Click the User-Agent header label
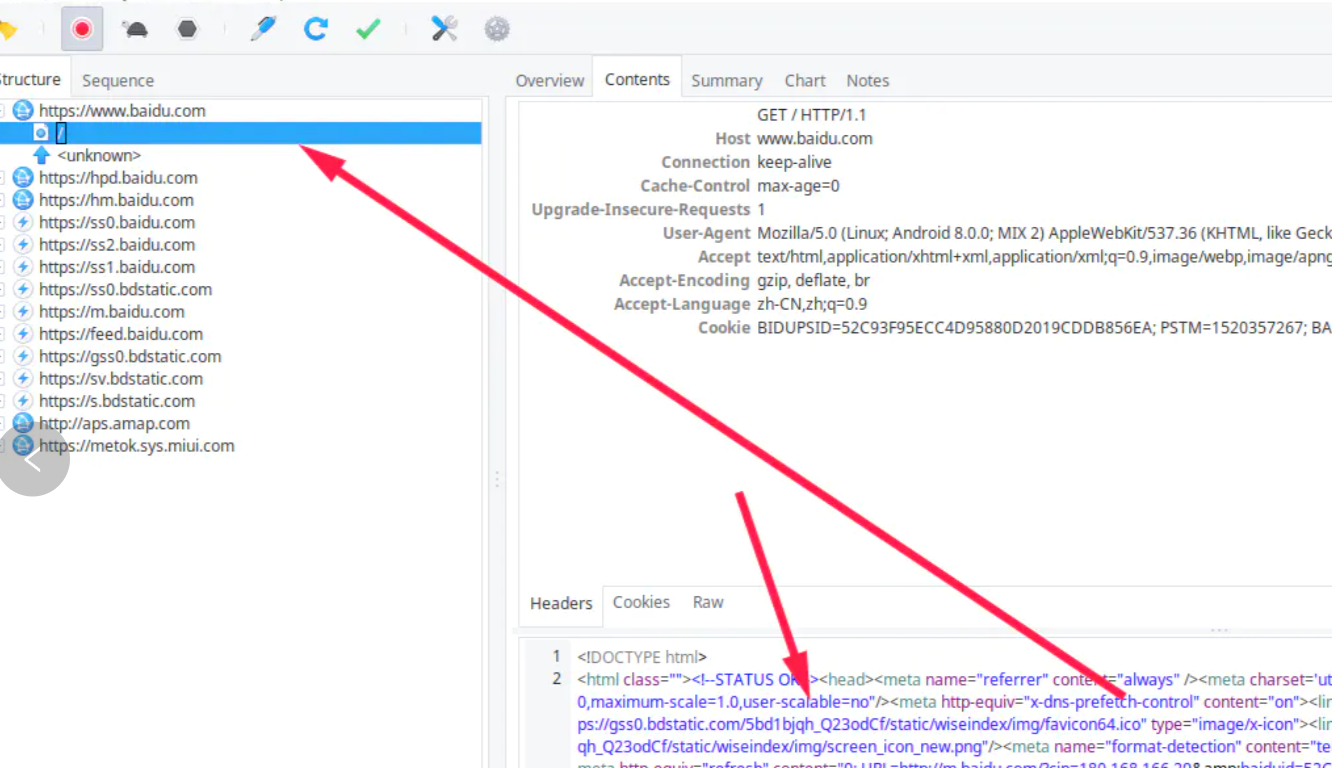Viewport: 1332px width, 768px height. coord(706,233)
